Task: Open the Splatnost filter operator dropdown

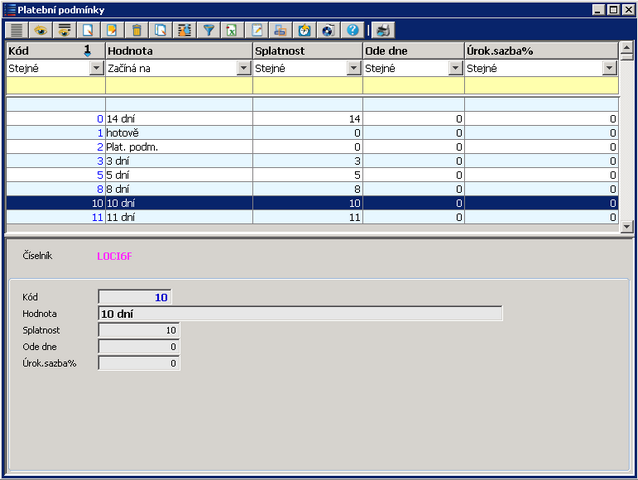Action: (353, 68)
